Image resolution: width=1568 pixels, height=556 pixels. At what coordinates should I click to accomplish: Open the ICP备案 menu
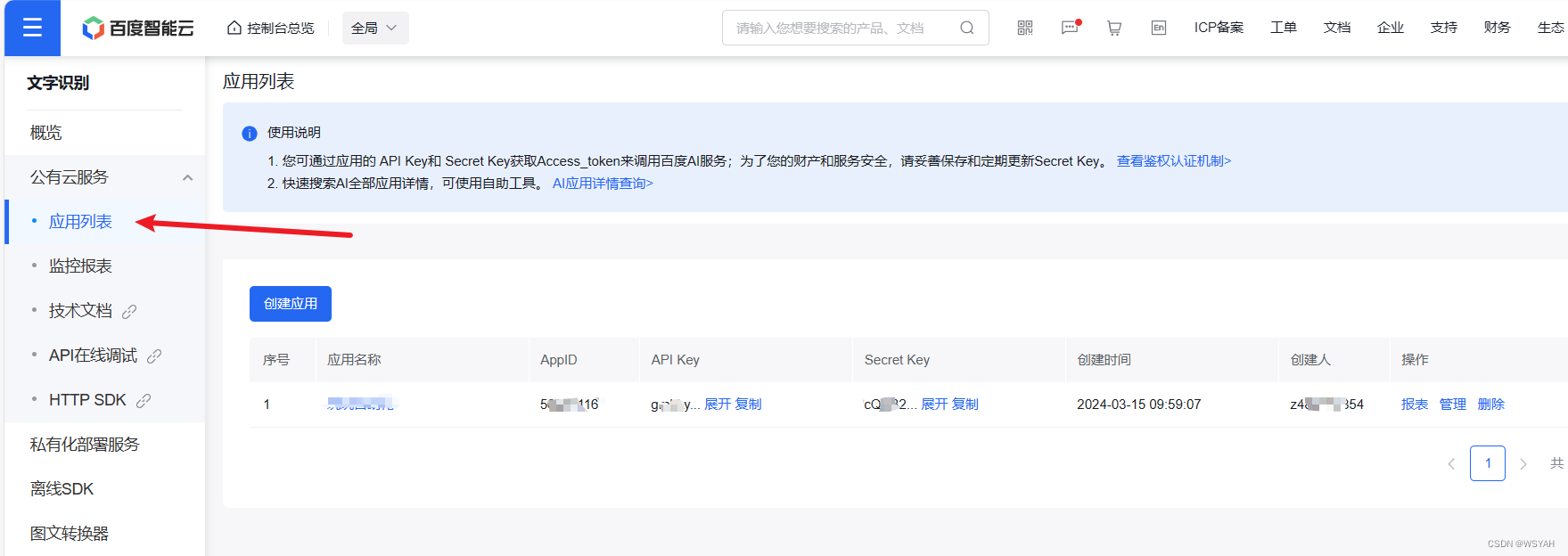pyautogui.click(x=1219, y=28)
